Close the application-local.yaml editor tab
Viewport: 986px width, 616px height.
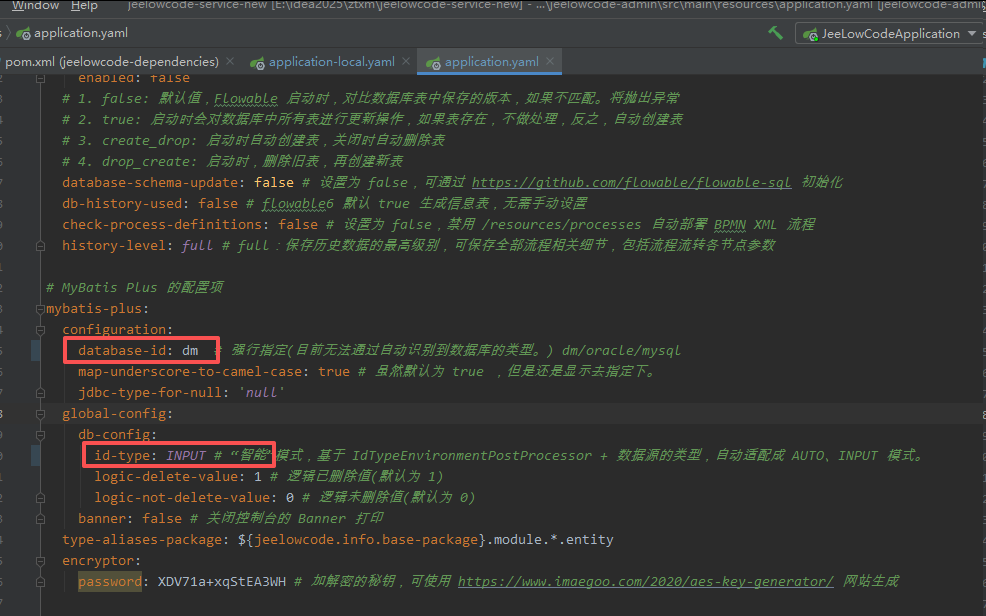406,62
